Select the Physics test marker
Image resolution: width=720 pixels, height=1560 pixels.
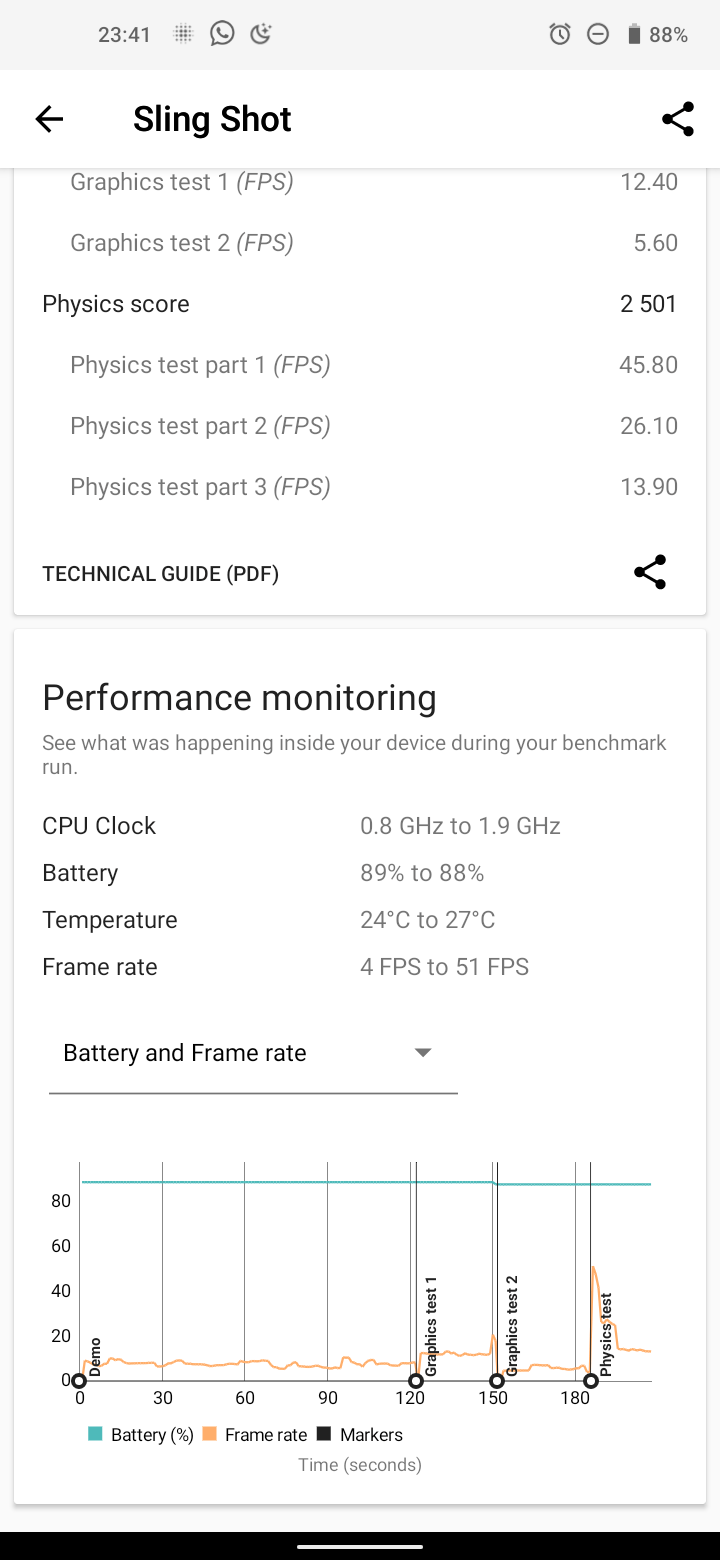[x=591, y=1381]
